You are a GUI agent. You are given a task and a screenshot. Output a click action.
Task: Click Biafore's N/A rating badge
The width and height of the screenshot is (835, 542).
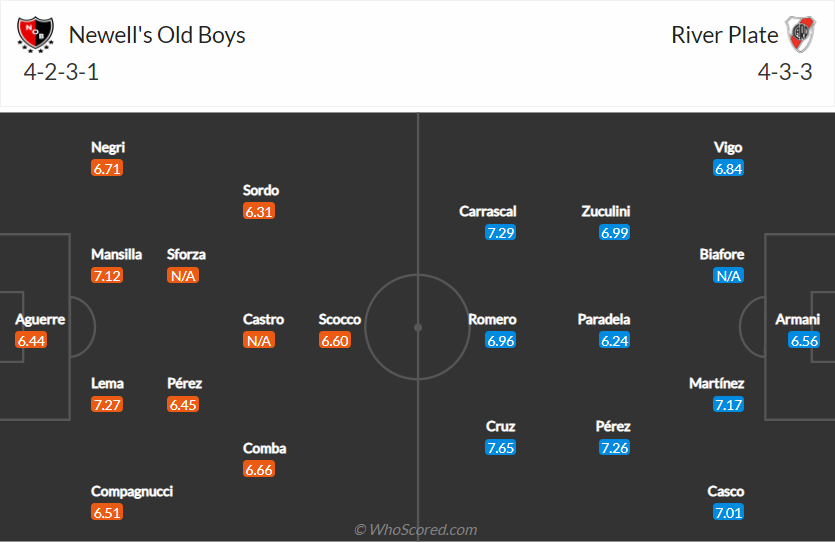coord(728,276)
